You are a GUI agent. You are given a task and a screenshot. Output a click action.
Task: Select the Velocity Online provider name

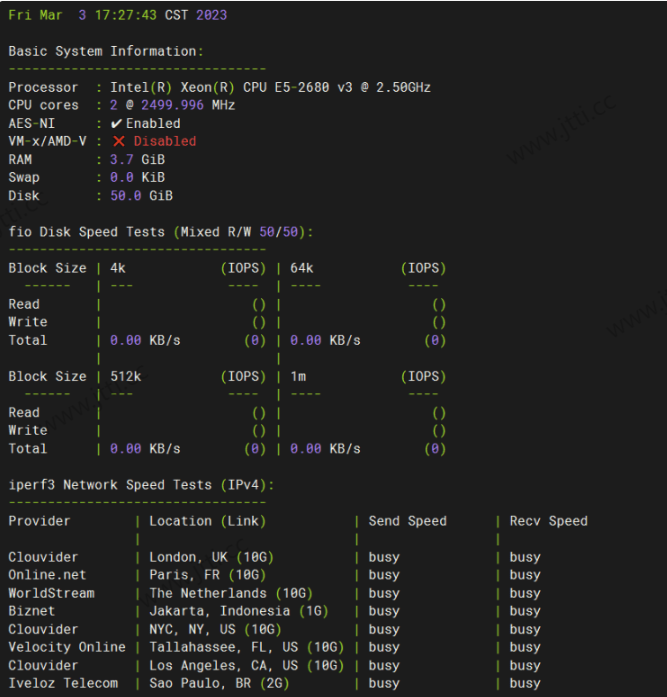[67, 647]
